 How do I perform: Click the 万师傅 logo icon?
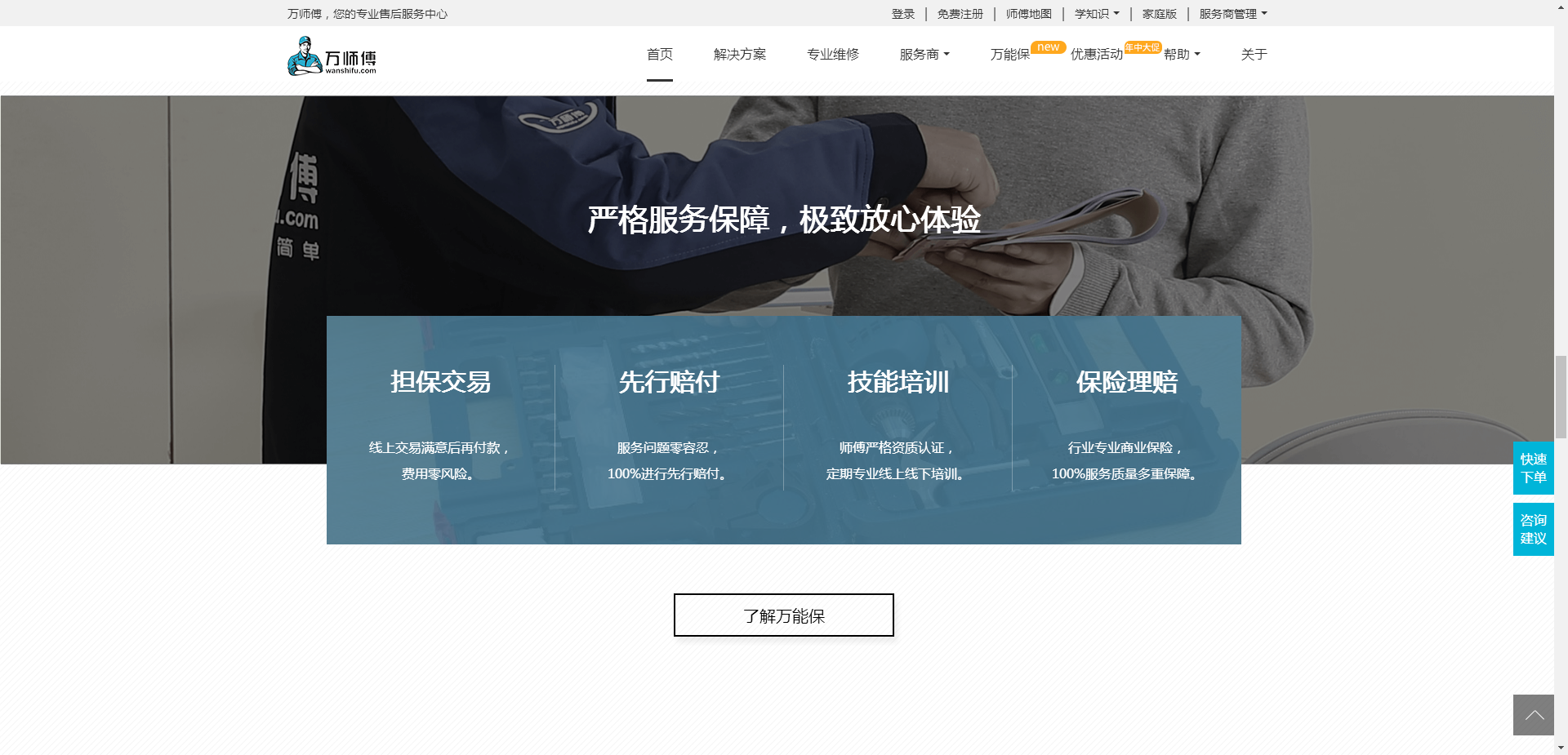(x=305, y=56)
